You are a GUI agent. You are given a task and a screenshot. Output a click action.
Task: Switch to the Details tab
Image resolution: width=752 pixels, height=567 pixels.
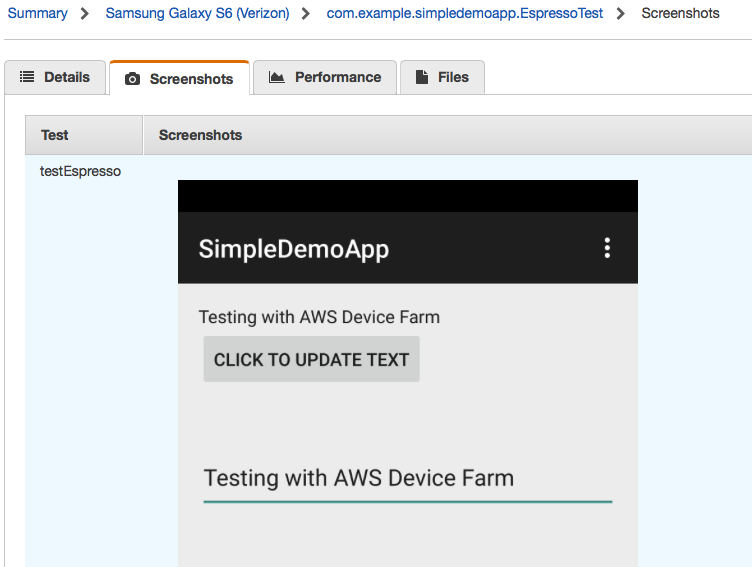click(55, 77)
